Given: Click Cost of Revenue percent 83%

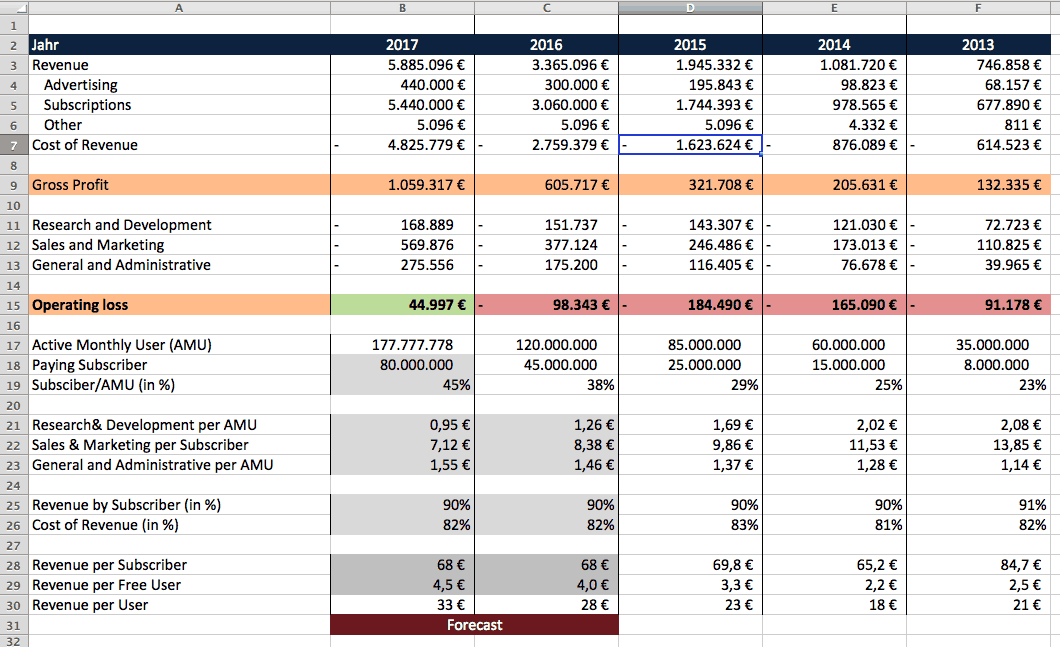Looking at the screenshot, I should click(690, 525).
